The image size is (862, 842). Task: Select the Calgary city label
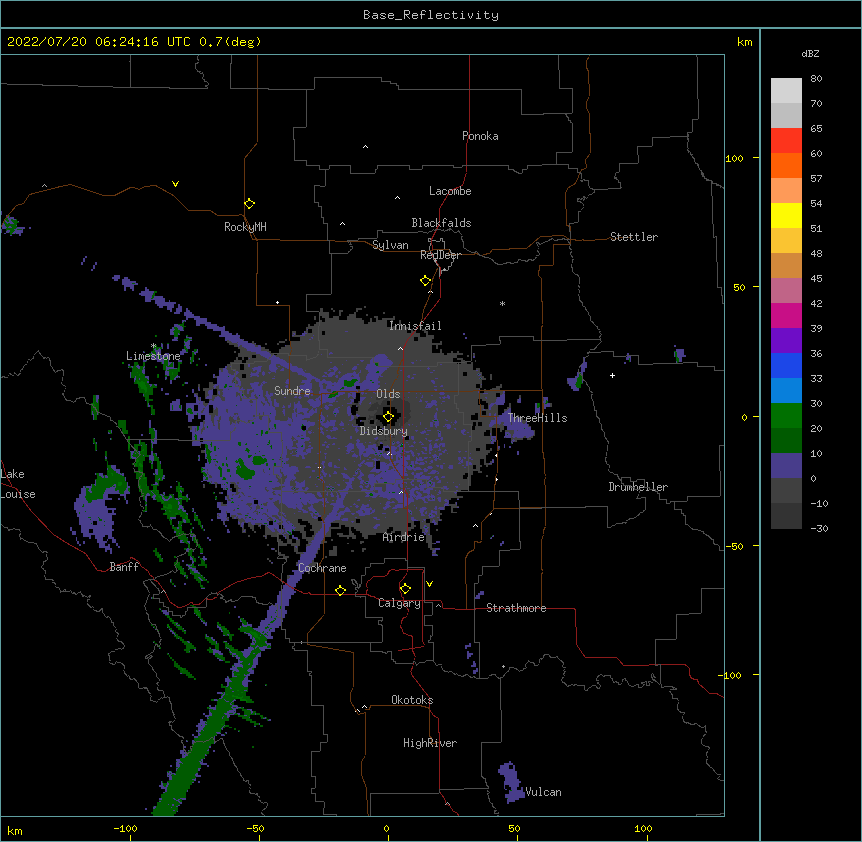[399, 603]
